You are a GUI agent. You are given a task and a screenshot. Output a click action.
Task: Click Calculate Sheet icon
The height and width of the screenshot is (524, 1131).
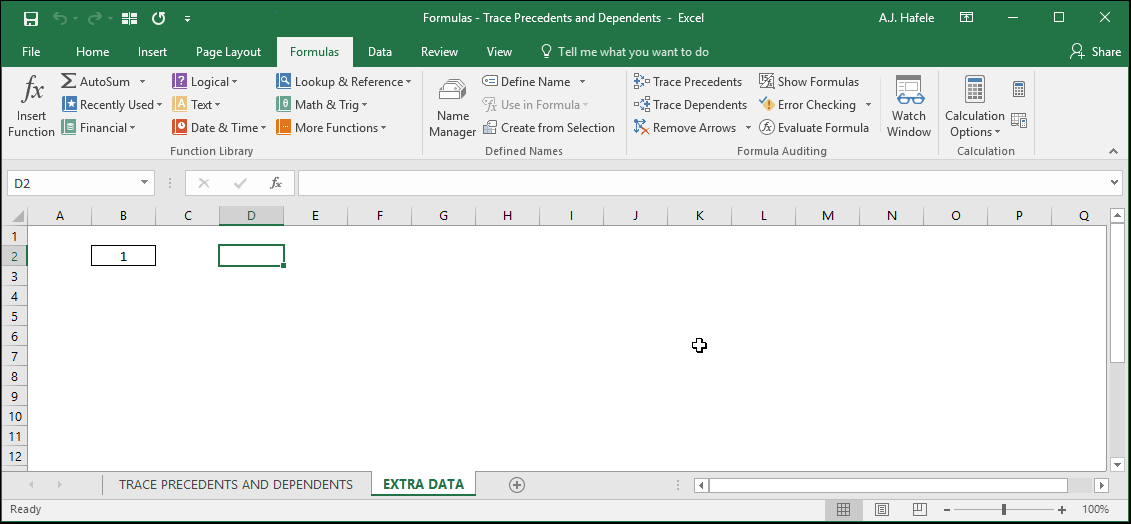pos(1018,121)
